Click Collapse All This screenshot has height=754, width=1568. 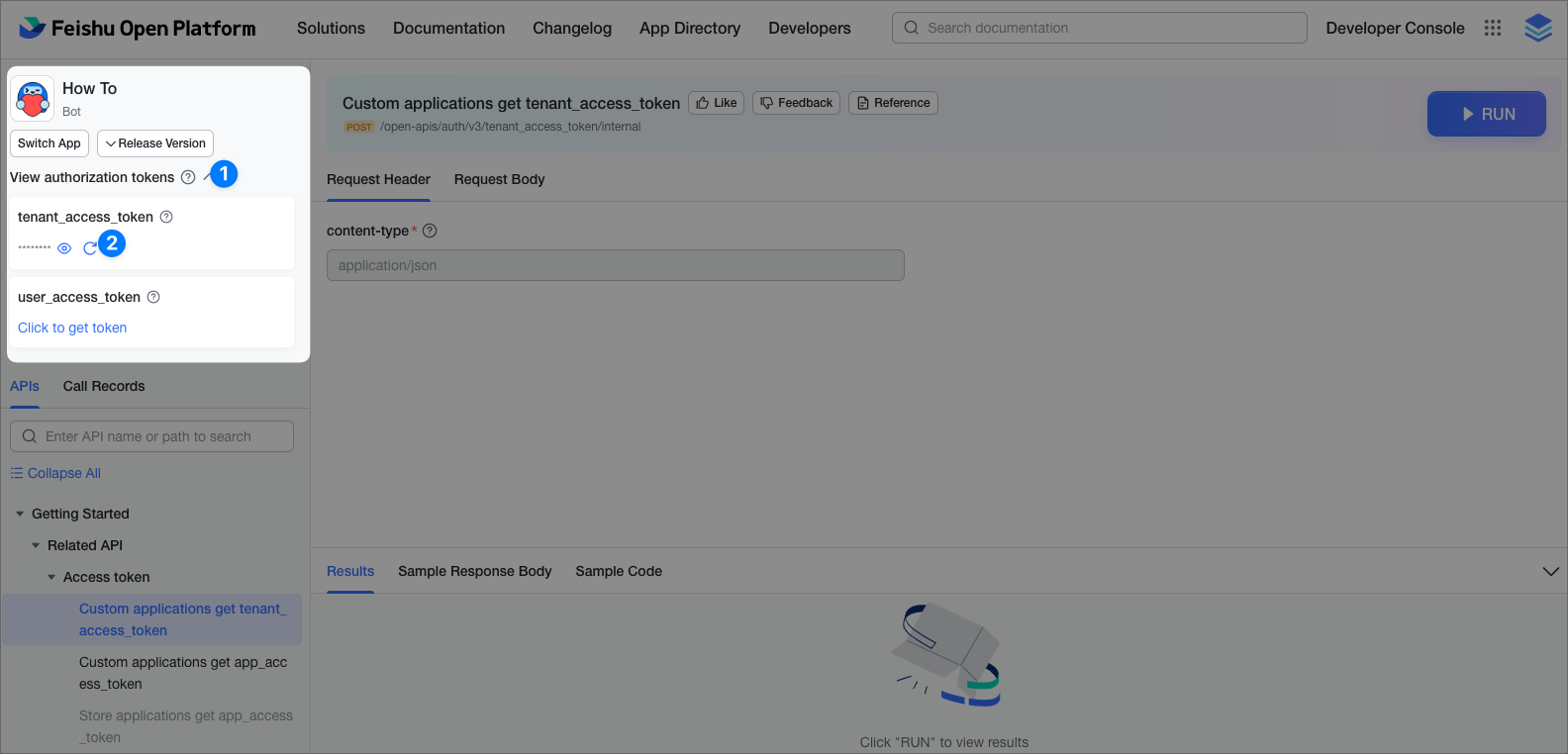[55, 473]
